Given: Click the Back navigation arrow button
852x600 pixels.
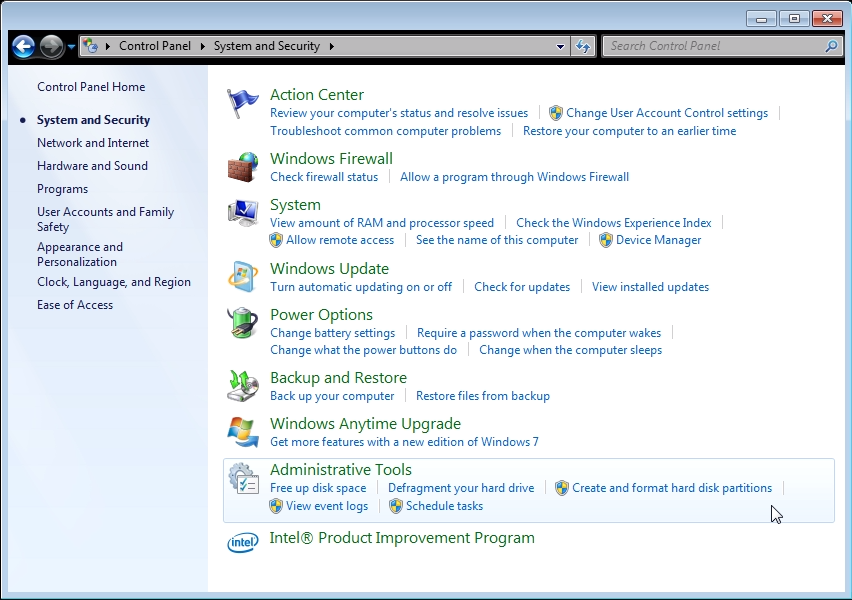Looking at the screenshot, I should pyautogui.click(x=24, y=46).
